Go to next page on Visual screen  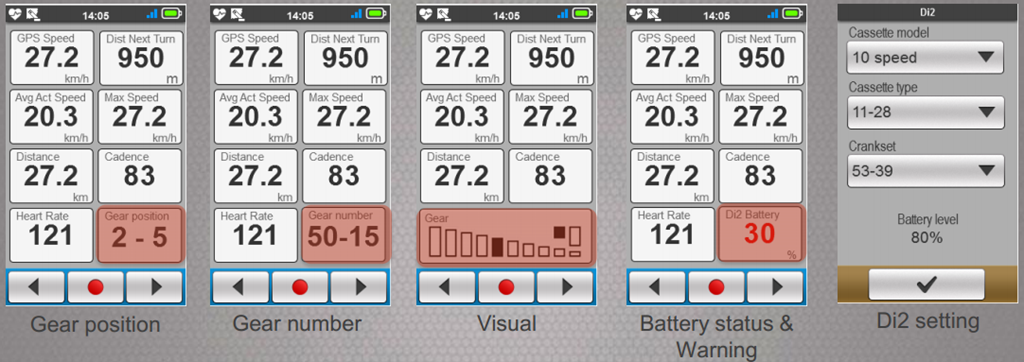point(565,287)
